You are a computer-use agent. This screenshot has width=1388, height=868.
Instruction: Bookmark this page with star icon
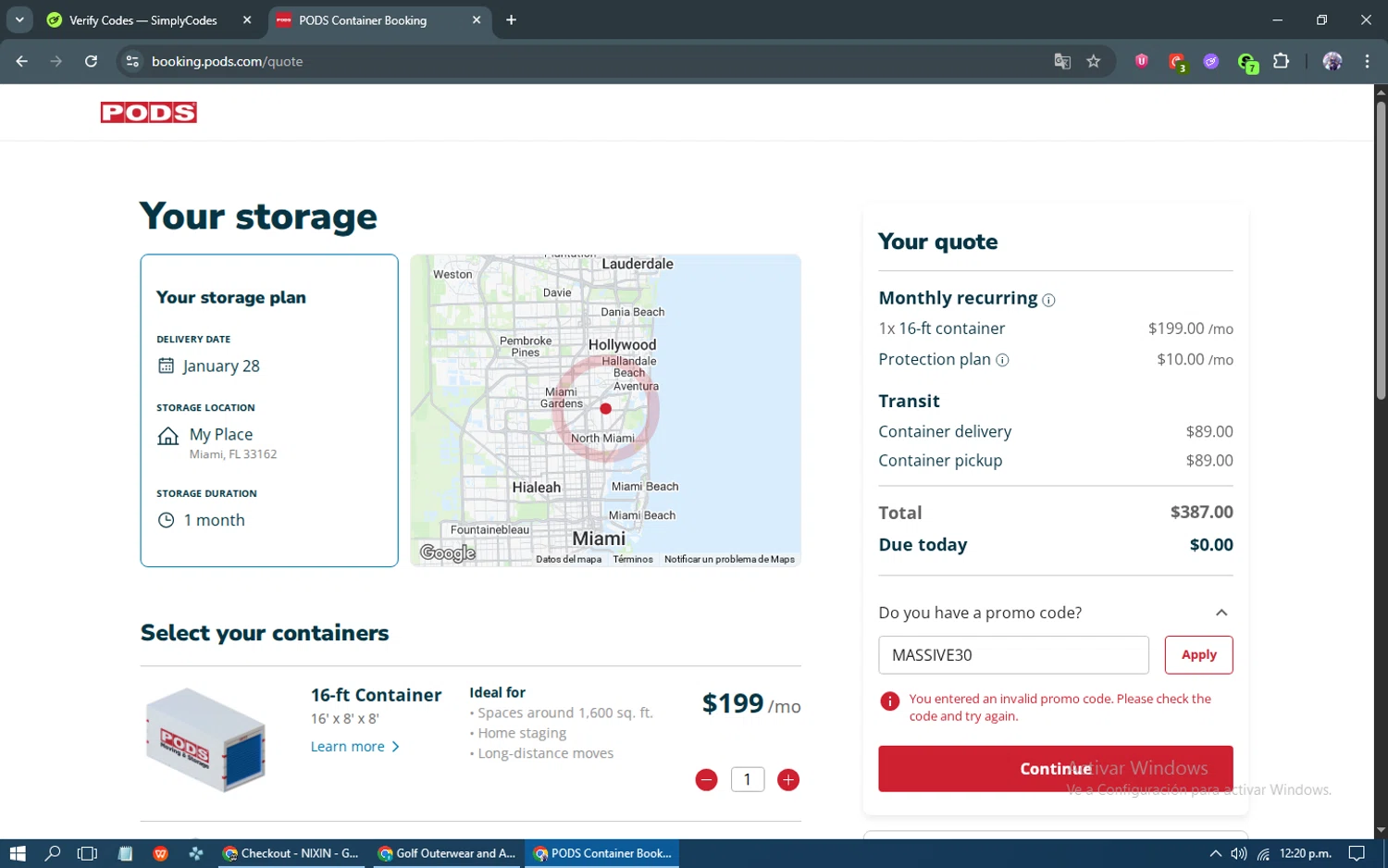click(1093, 61)
